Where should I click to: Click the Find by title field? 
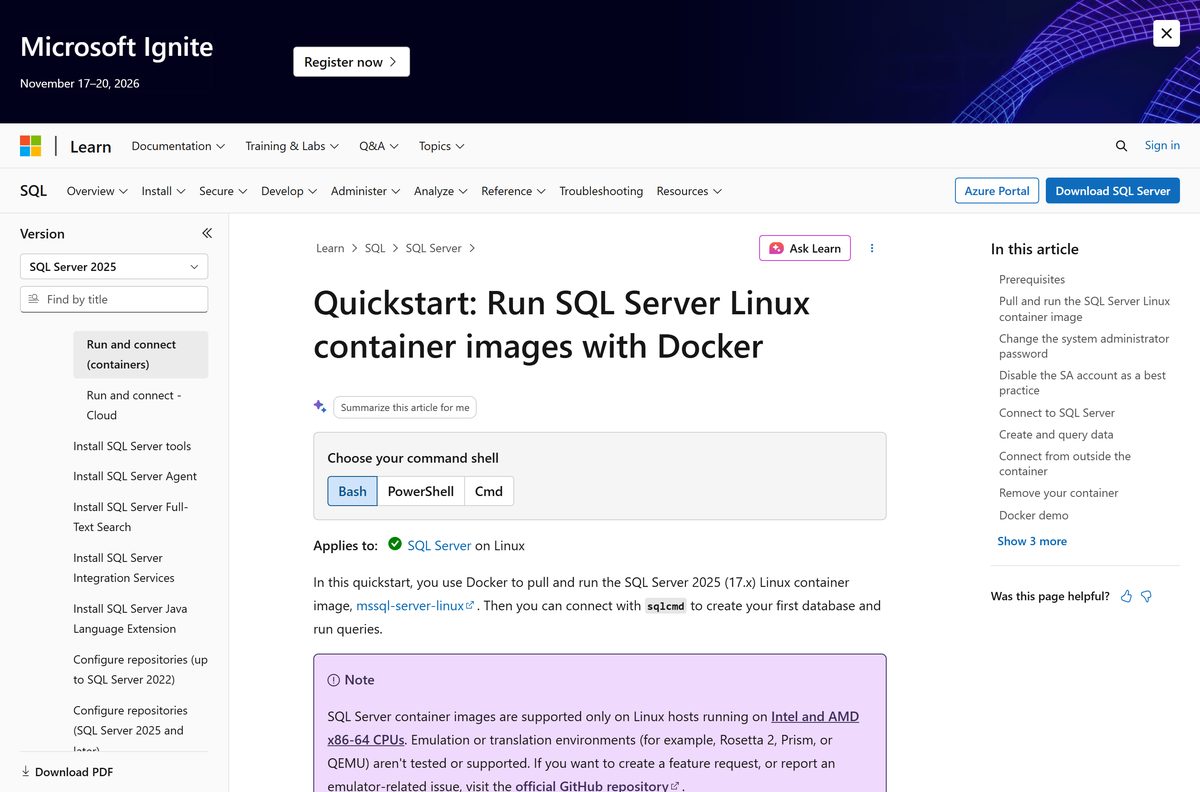pos(114,299)
